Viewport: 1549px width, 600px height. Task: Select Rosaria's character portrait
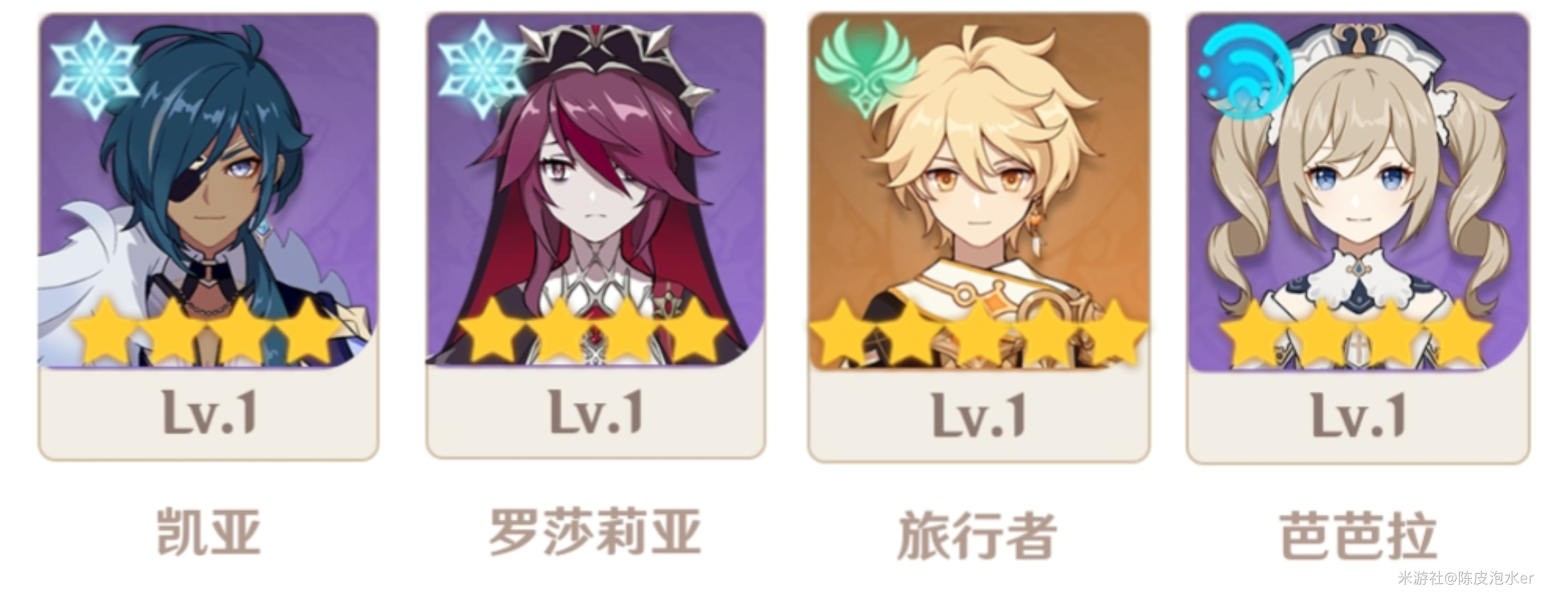point(596,190)
